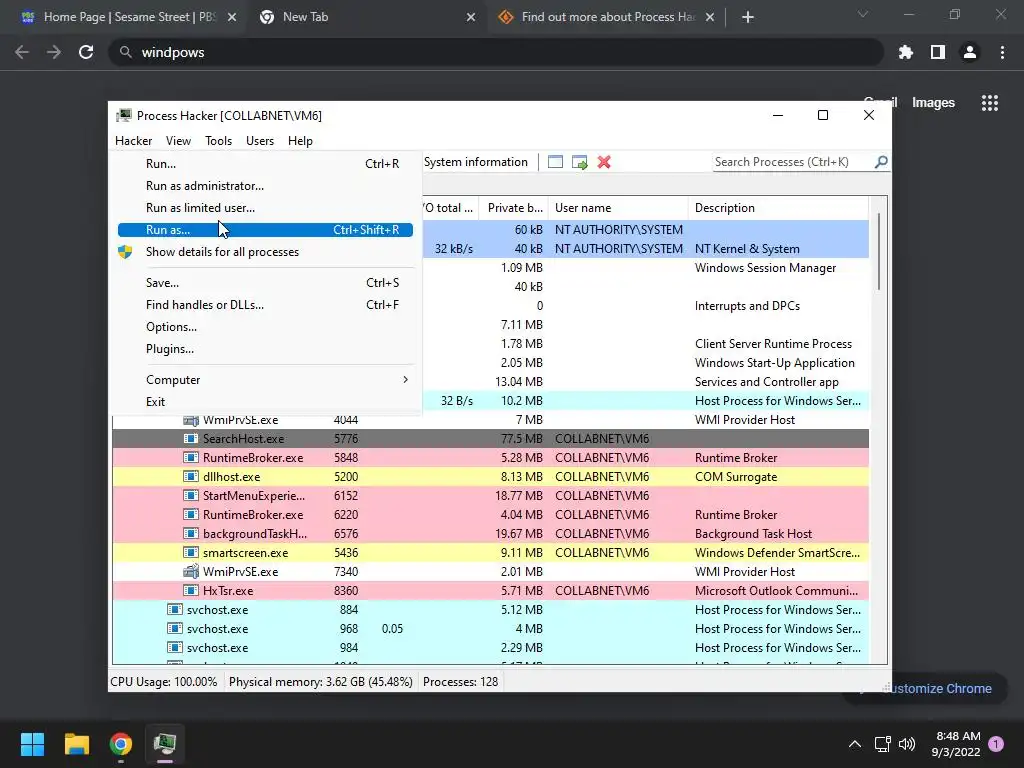
Task: Click the find window toolbar icon
Action: tap(555, 162)
